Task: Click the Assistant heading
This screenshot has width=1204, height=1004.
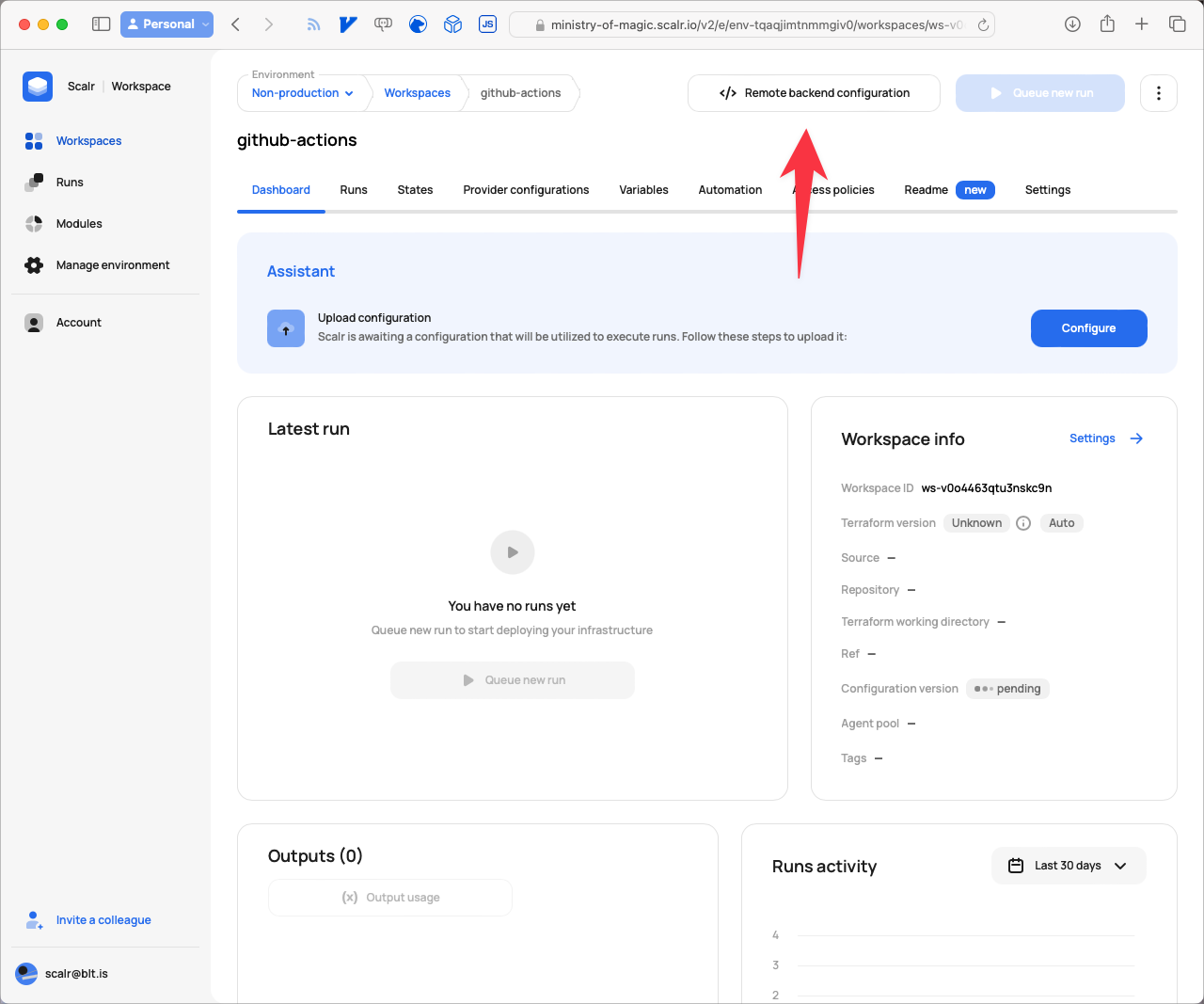Action: click(301, 271)
